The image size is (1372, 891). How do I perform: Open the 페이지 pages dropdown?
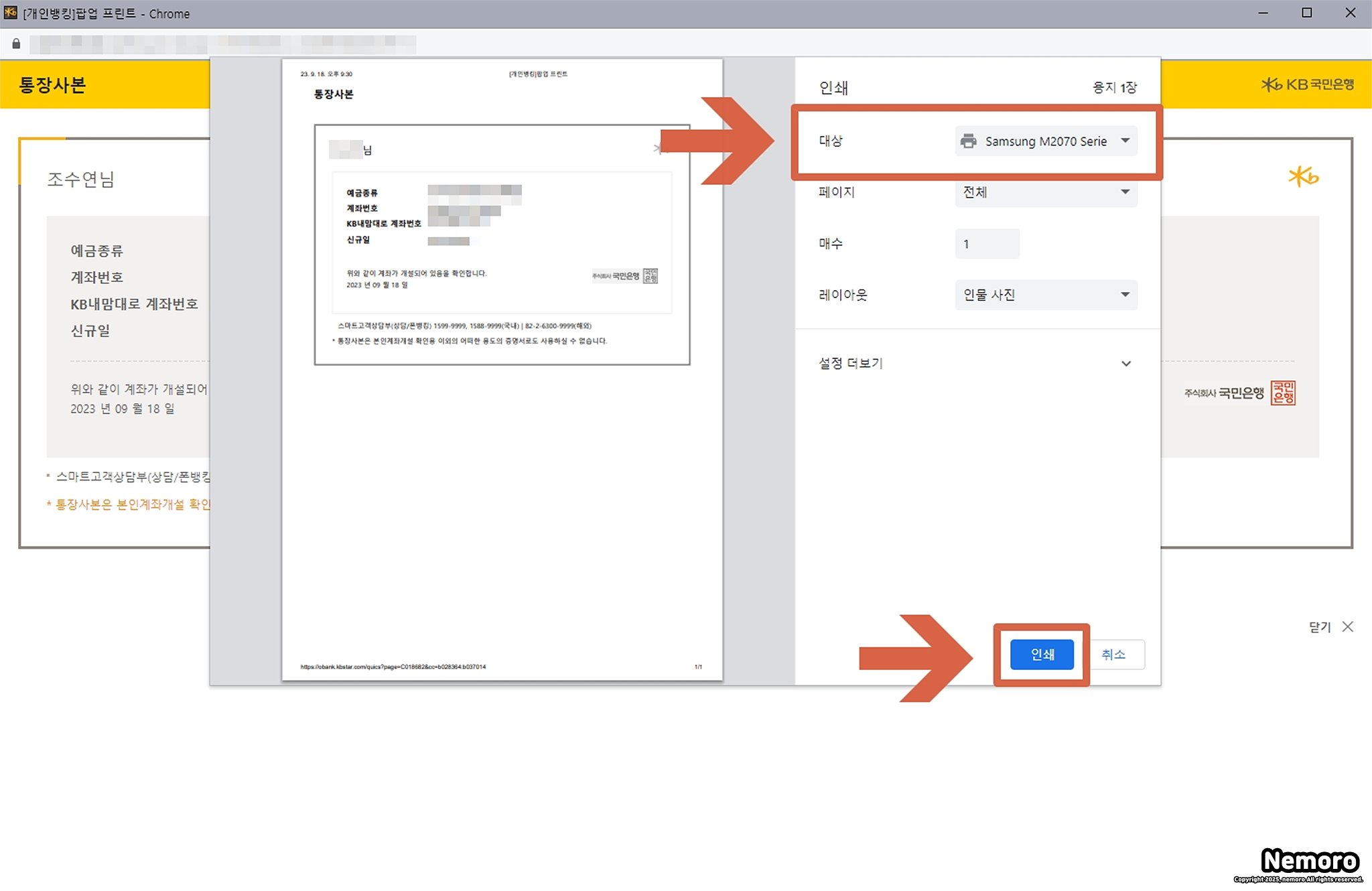[1046, 192]
